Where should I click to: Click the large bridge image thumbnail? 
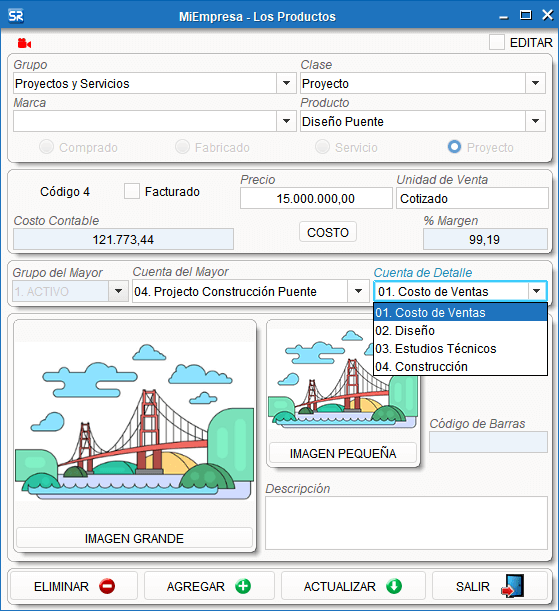point(134,423)
